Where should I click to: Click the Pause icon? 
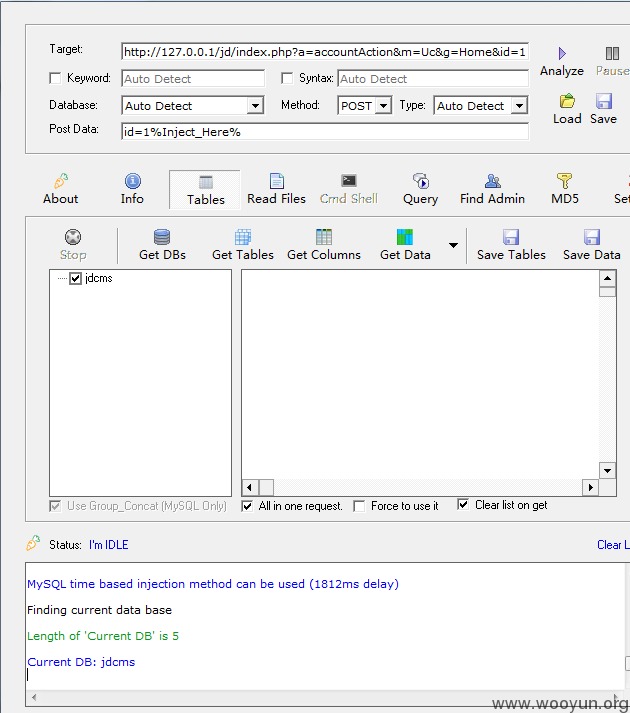(x=612, y=54)
